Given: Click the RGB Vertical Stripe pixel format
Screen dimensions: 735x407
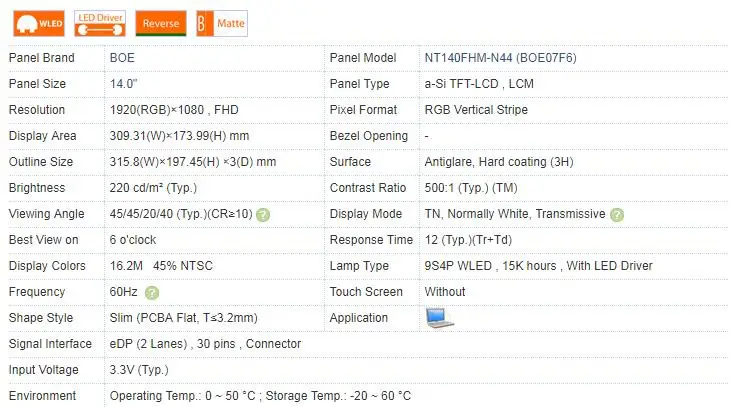Looking at the screenshot, I should point(476,110).
